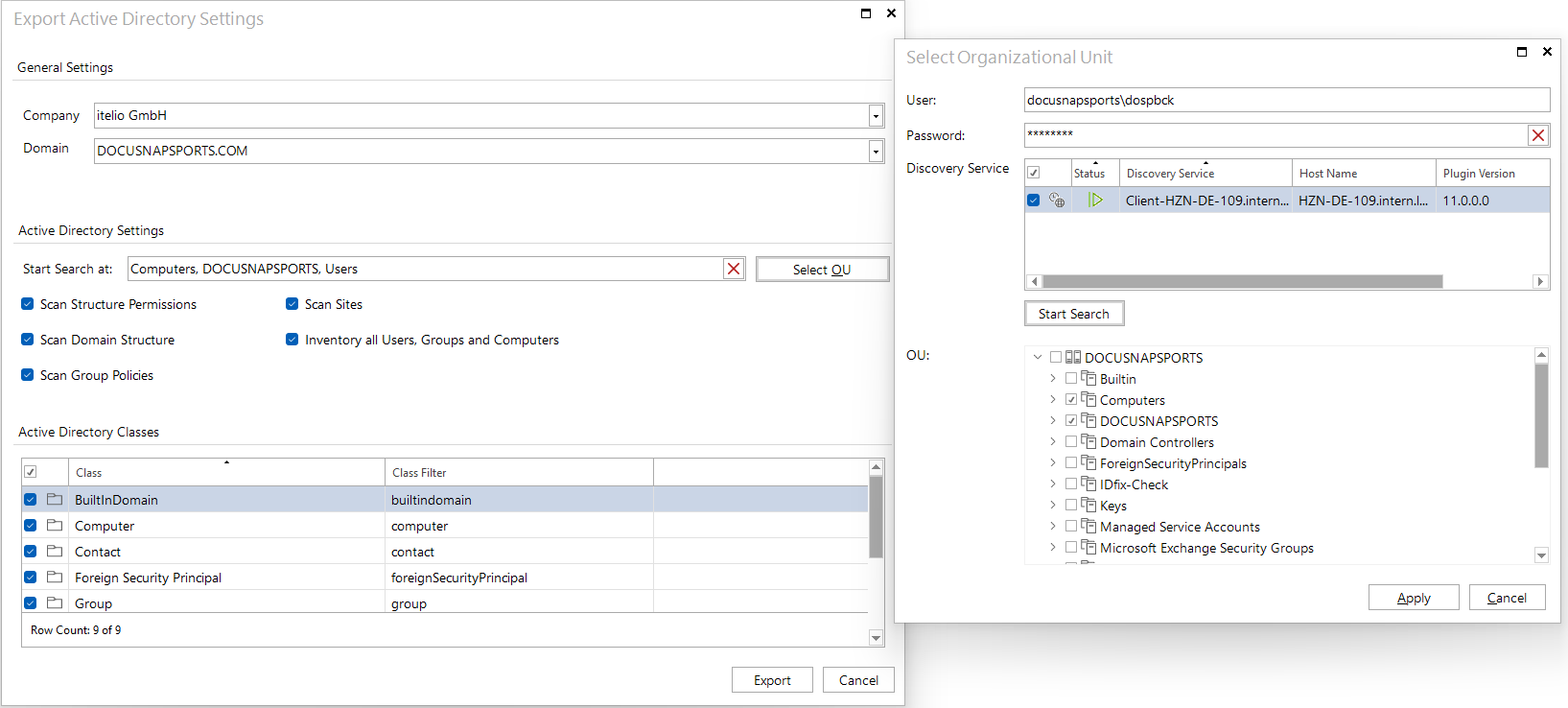Click the OU tree vertical scrollbar

coord(1541,414)
